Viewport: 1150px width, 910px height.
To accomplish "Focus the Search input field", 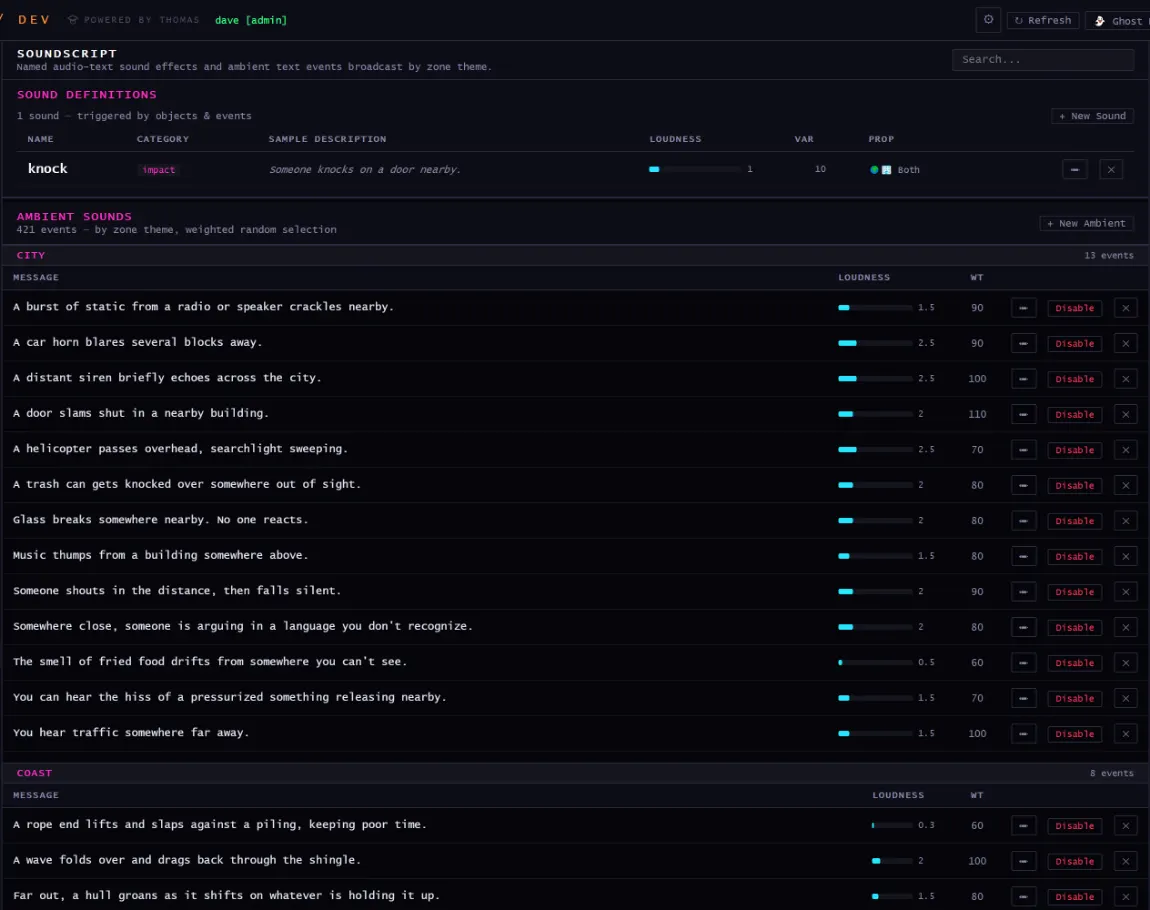I will 1042,59.
